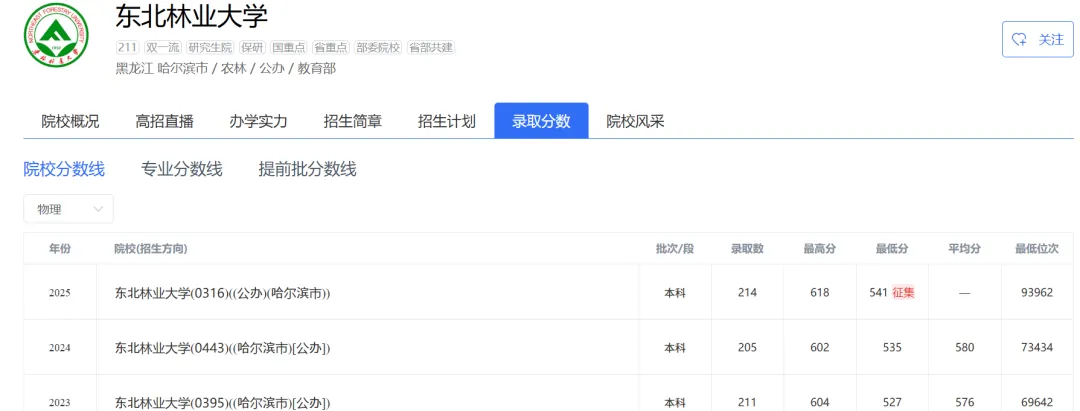The width and height of the screenshot is (1080, 411).
Task: Click the 东北林业大学 title heading
Action: coord(191,17)
